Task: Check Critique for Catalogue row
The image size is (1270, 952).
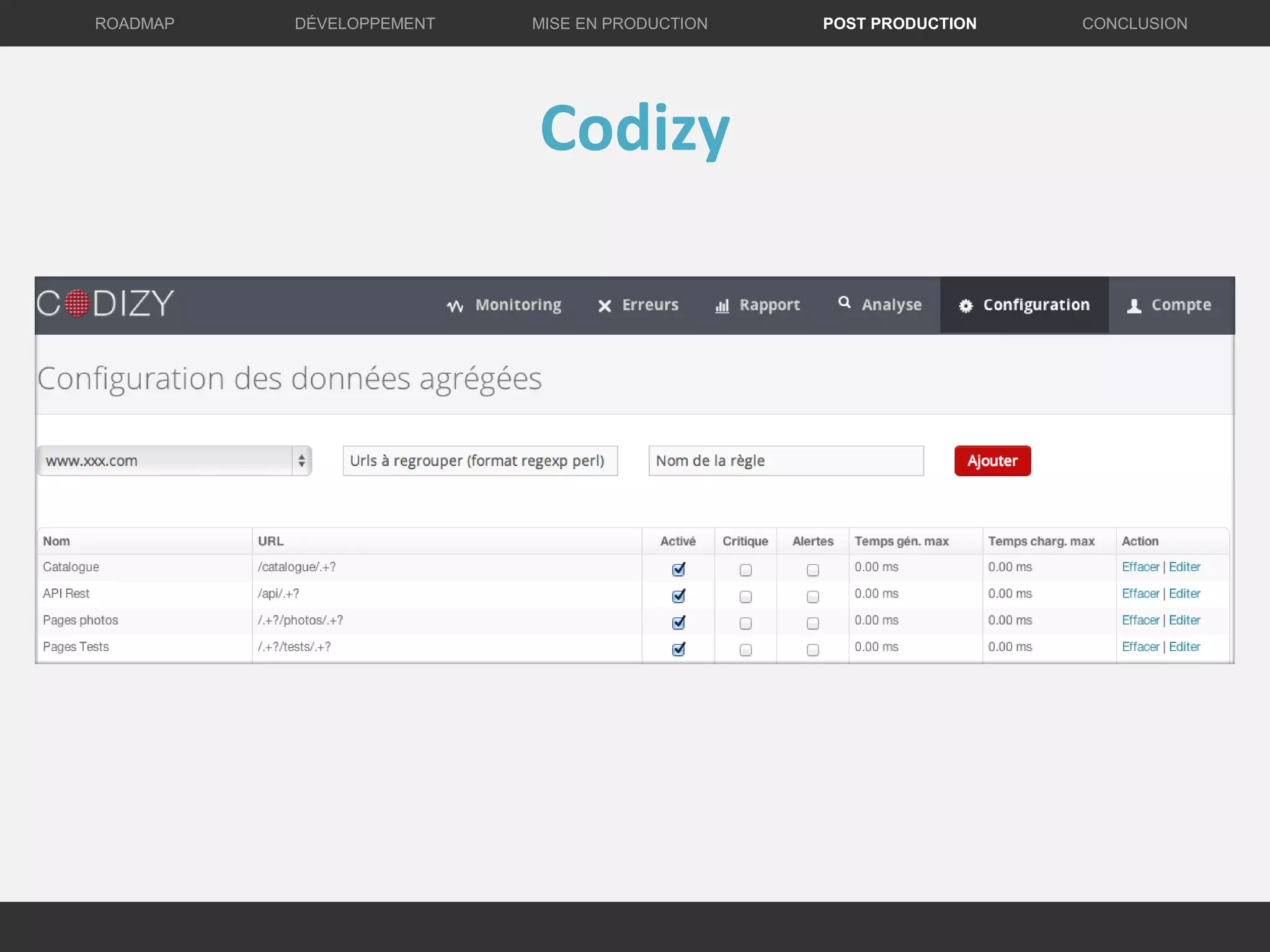Action: tap(745, 570)
